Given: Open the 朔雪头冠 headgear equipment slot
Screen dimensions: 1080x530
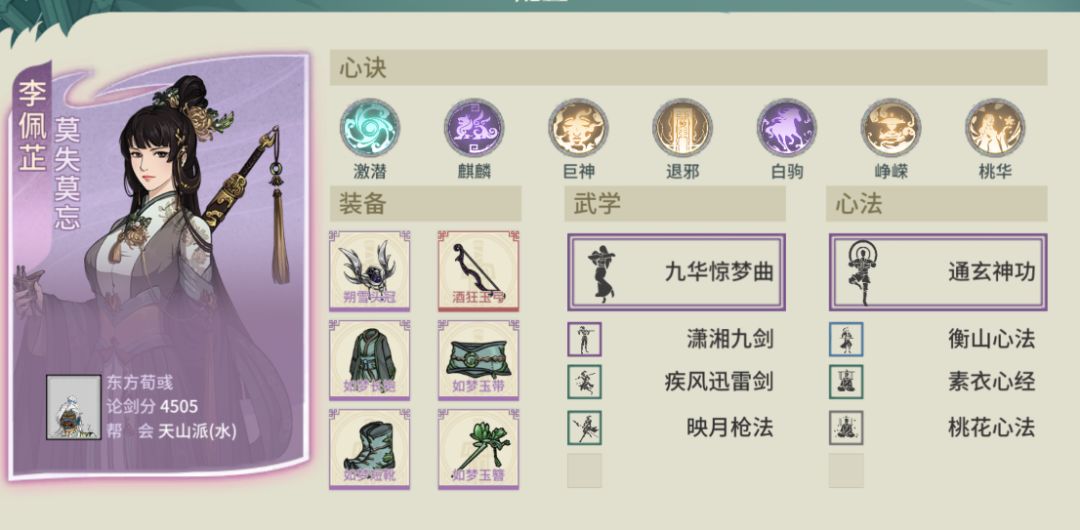Looking at the screenshot, I should (x=370, y=271).
